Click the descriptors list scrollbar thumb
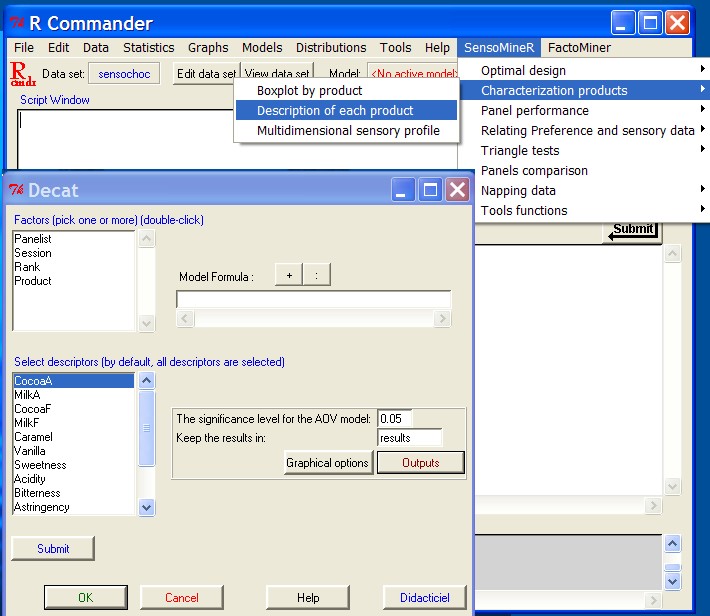This screenshot has width=710, height=616. [146, 428]
